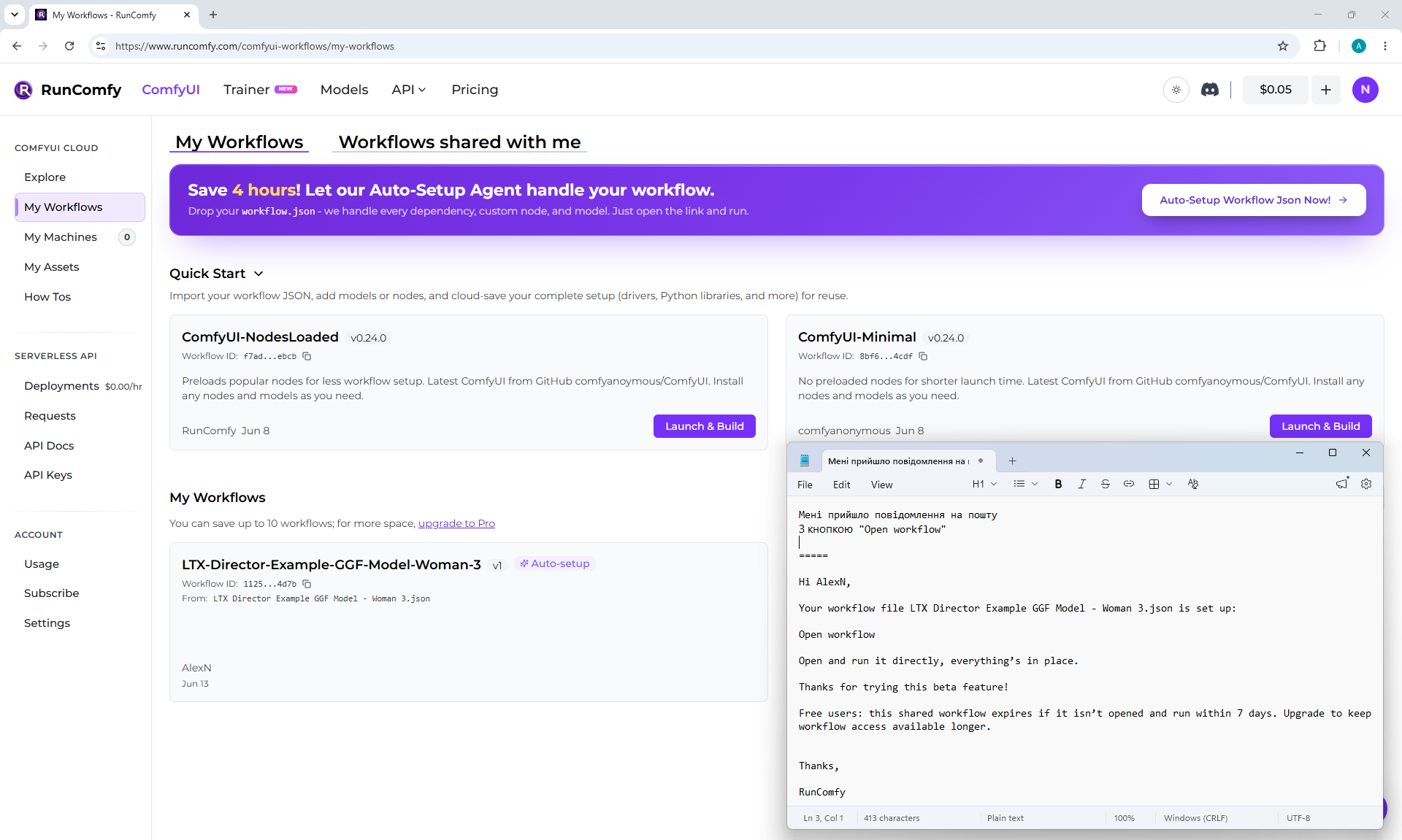This screenshot has height=840, width=1402.
Task: Open the Notepad Edit menu
Action: point(841,485)
